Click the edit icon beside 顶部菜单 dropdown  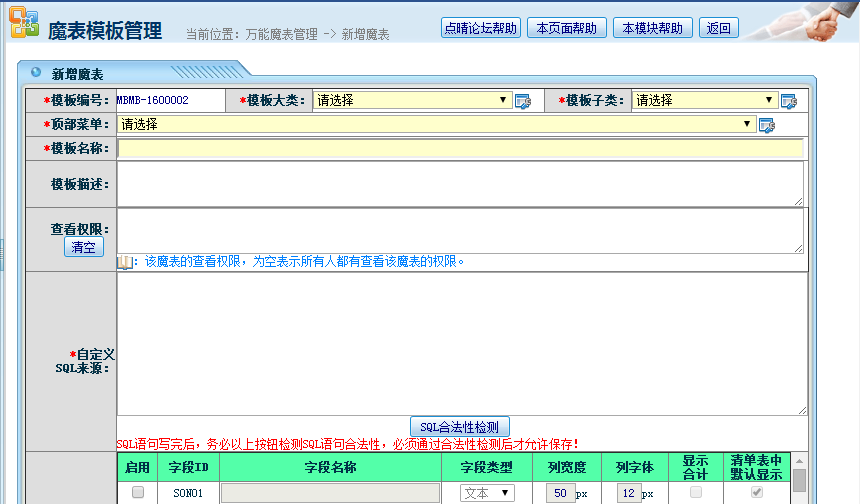coord(766,125)
